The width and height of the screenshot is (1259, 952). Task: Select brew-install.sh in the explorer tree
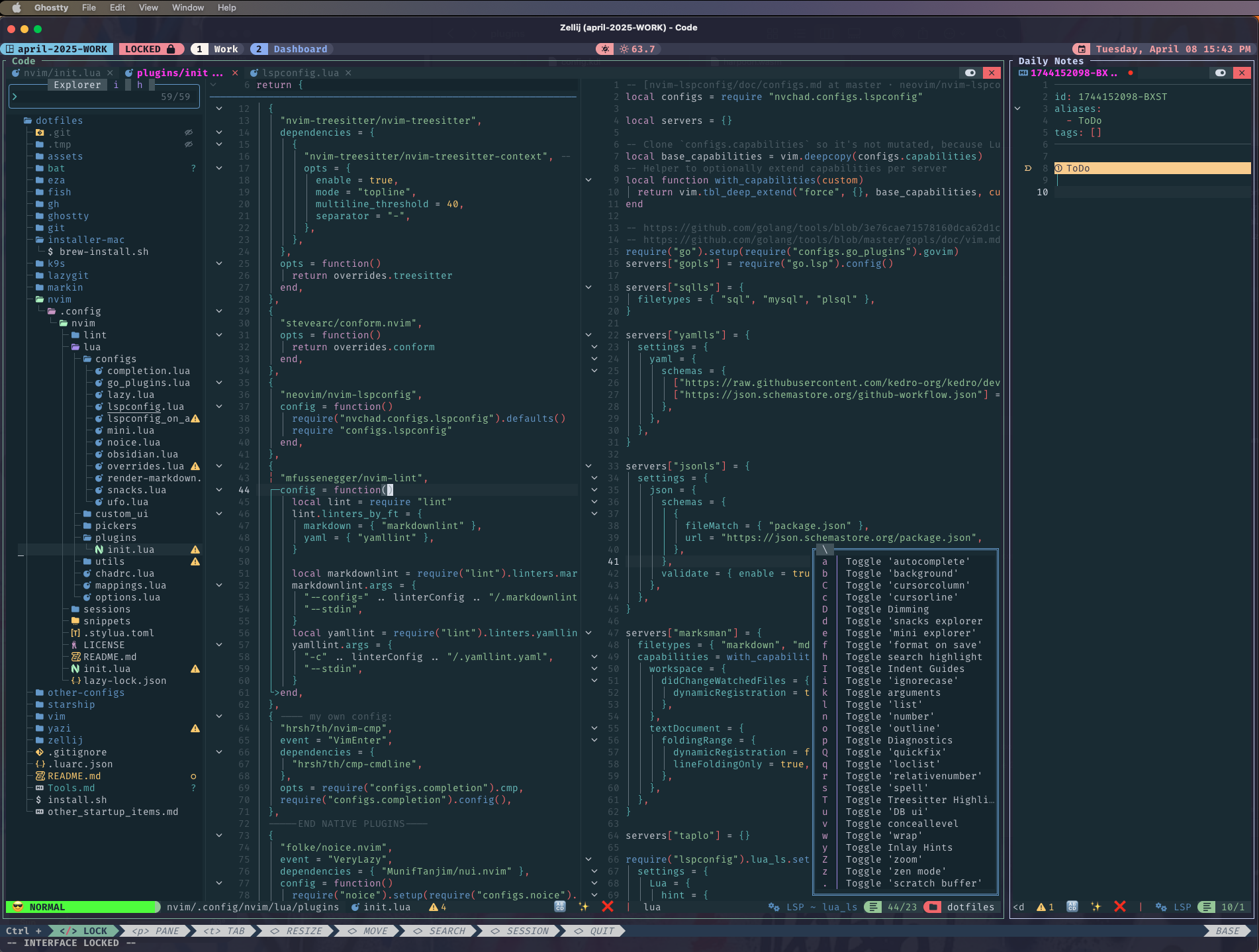point(98,252)
